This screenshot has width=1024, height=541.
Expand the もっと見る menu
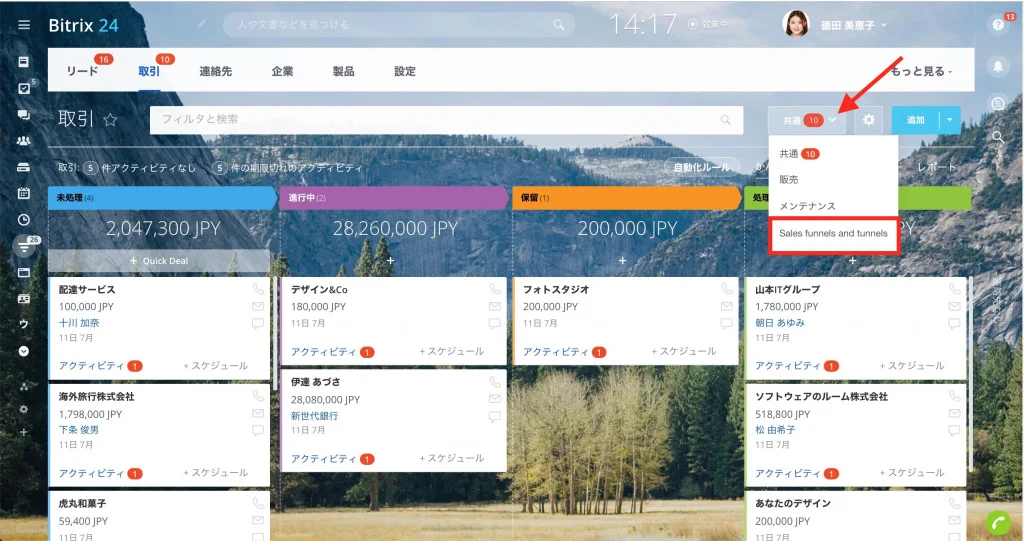921,71
